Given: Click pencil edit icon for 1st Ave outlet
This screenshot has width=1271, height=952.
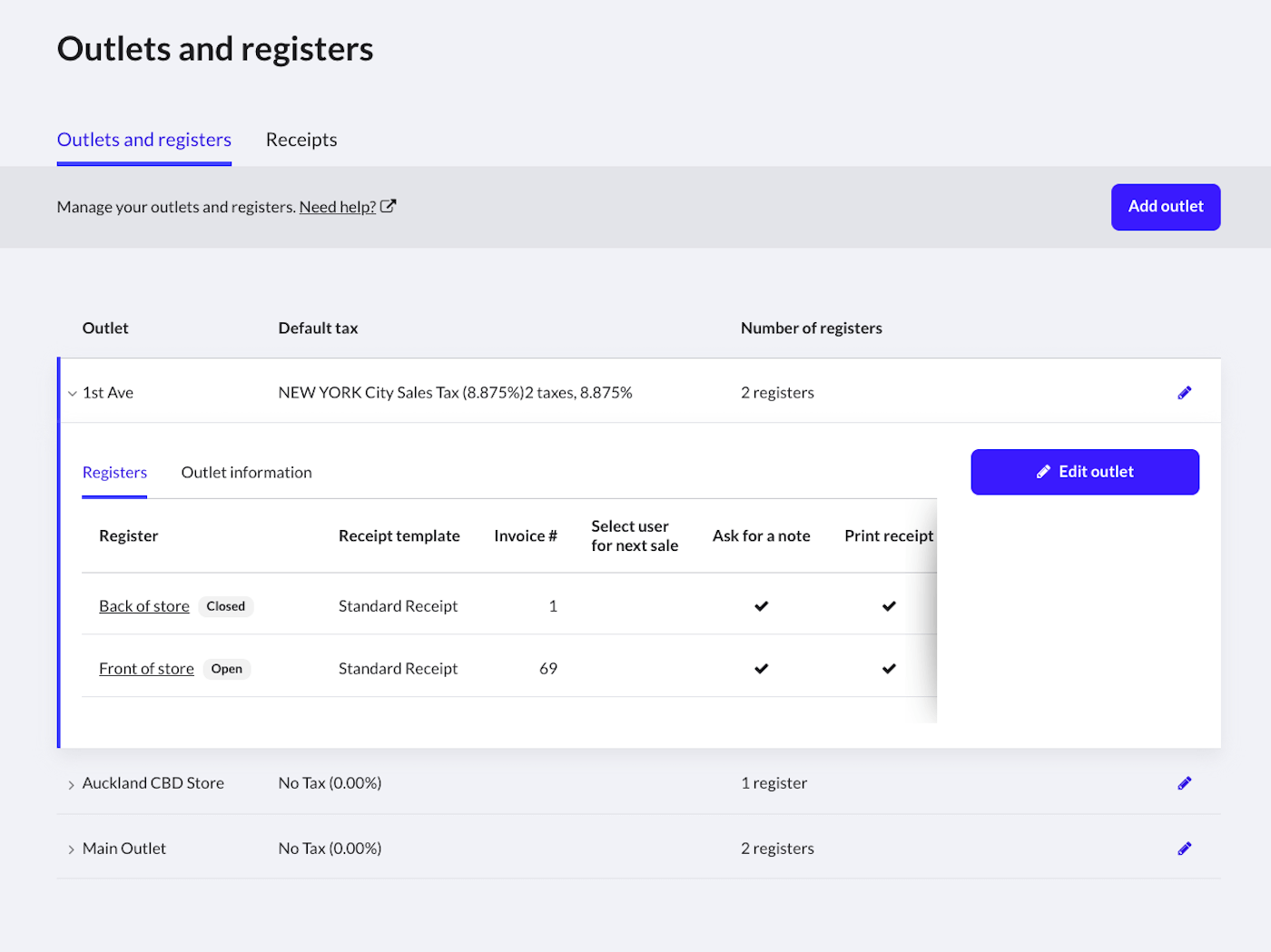Looking at the screenshot, I should coord(1184,393).
